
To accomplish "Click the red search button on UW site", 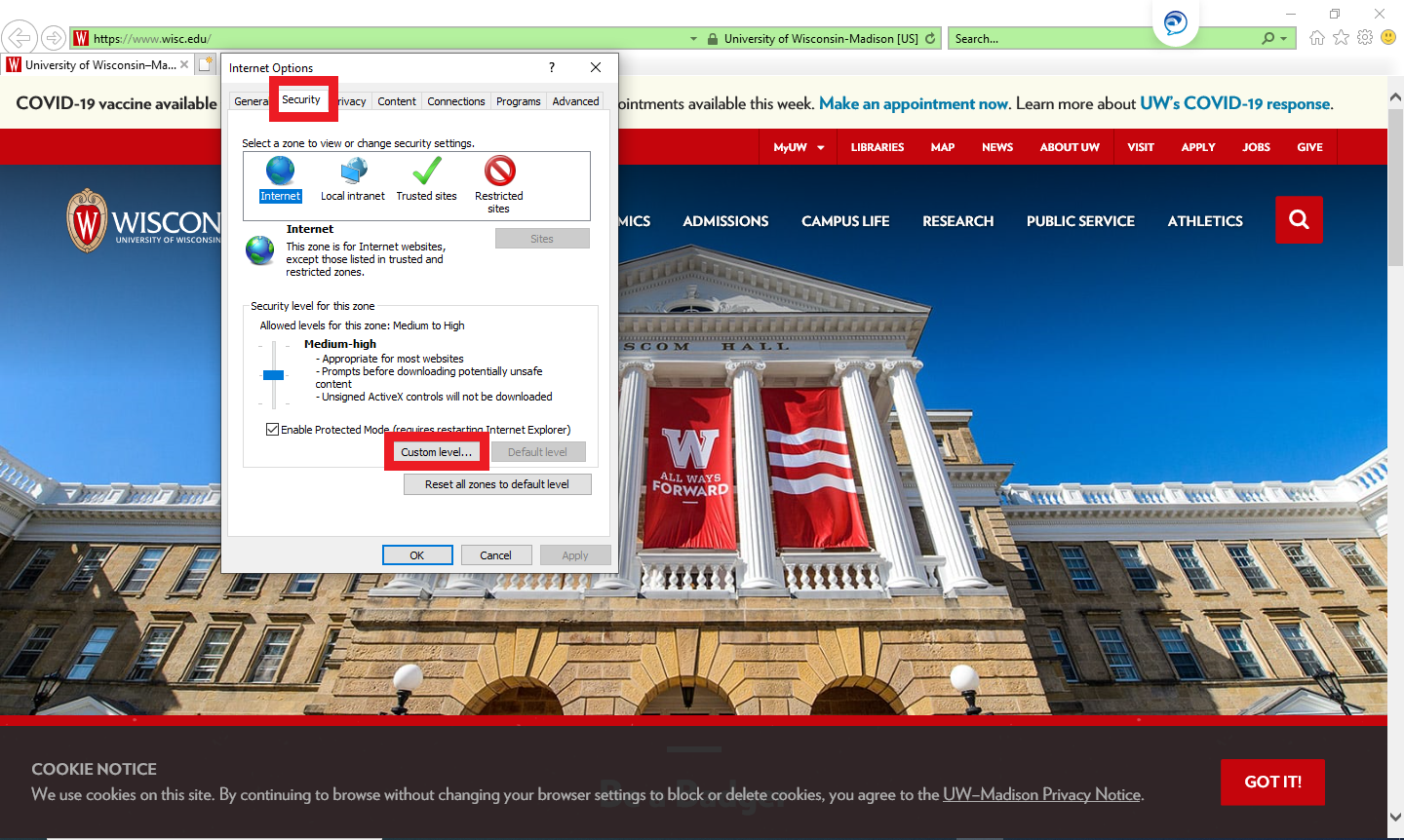I will coord(1299,219).
